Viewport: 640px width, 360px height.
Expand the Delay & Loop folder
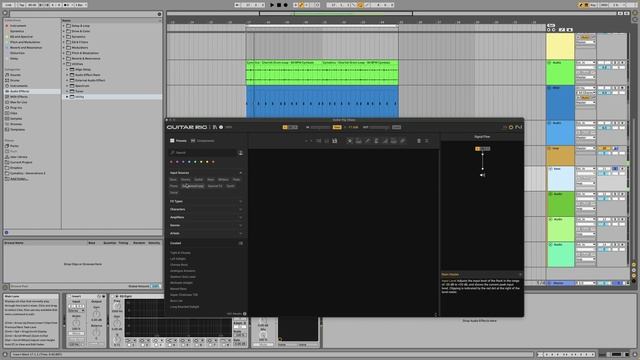pyautogui.click(x=64, y=26)
